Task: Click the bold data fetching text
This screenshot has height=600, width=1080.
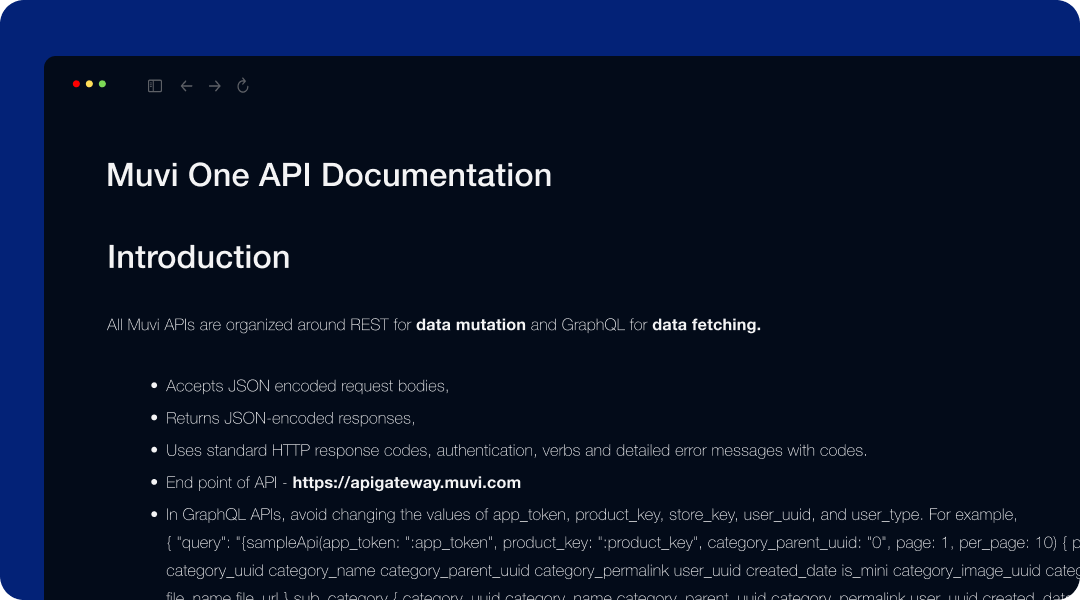Action: coord(705,324)
